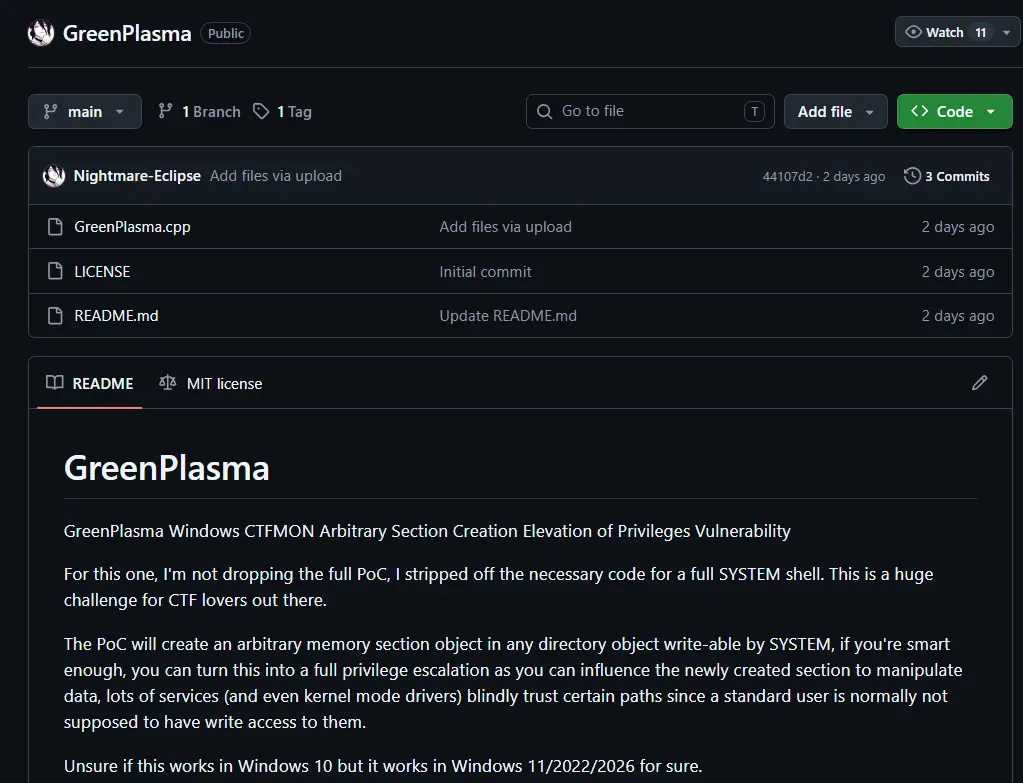This screenshot has height=783, width=1023.
Task: Click the pencil icon to edit the README
Action: (x=979, y=383)
